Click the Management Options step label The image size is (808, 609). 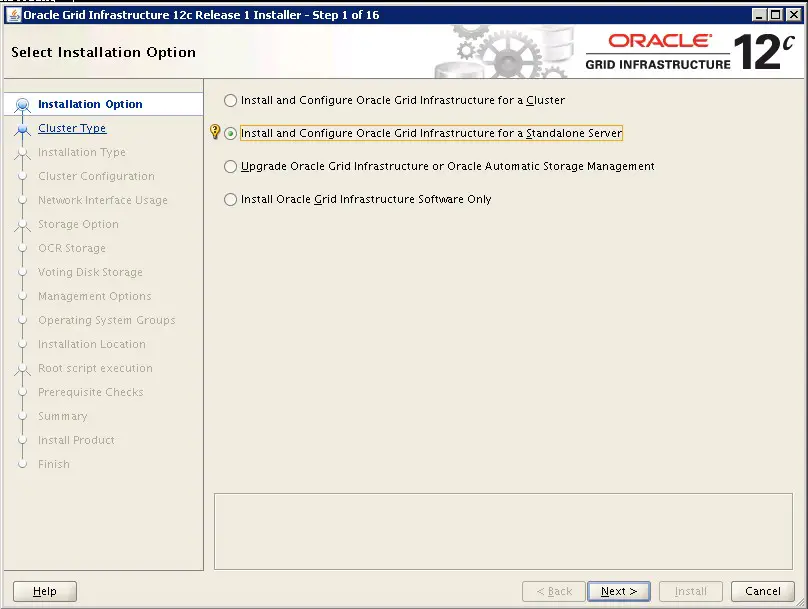pyautogui.click(x=95, y=296)
